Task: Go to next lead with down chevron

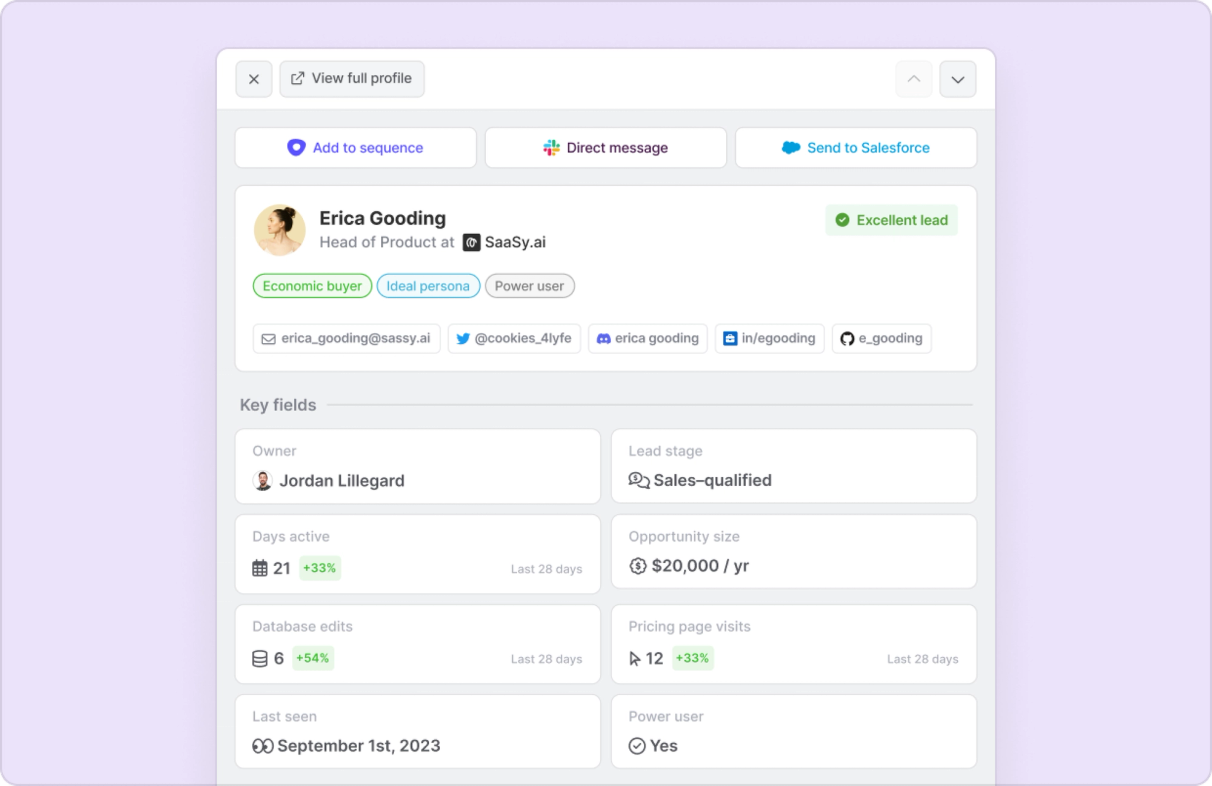Action: pyautogui.click(x=958, y=79)
